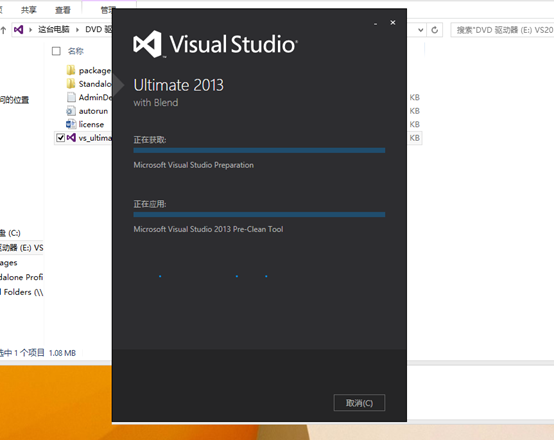Click the 正在应用 applying progress bar
This screenshot has width=554, height=440.
point(259,215)
